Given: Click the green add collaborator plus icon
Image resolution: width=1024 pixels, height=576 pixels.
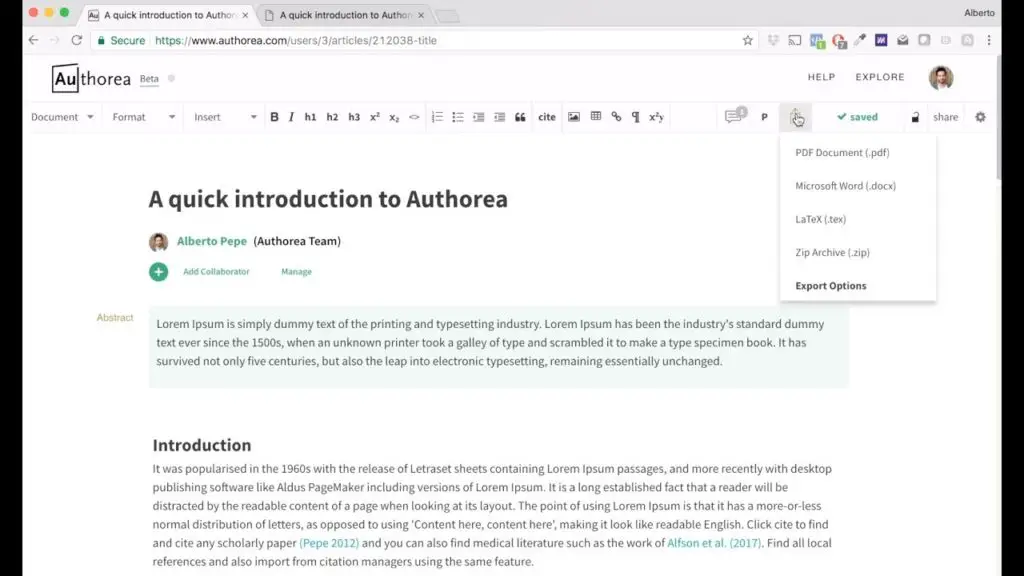Looking at the screenshot, I should coord(158,272).
